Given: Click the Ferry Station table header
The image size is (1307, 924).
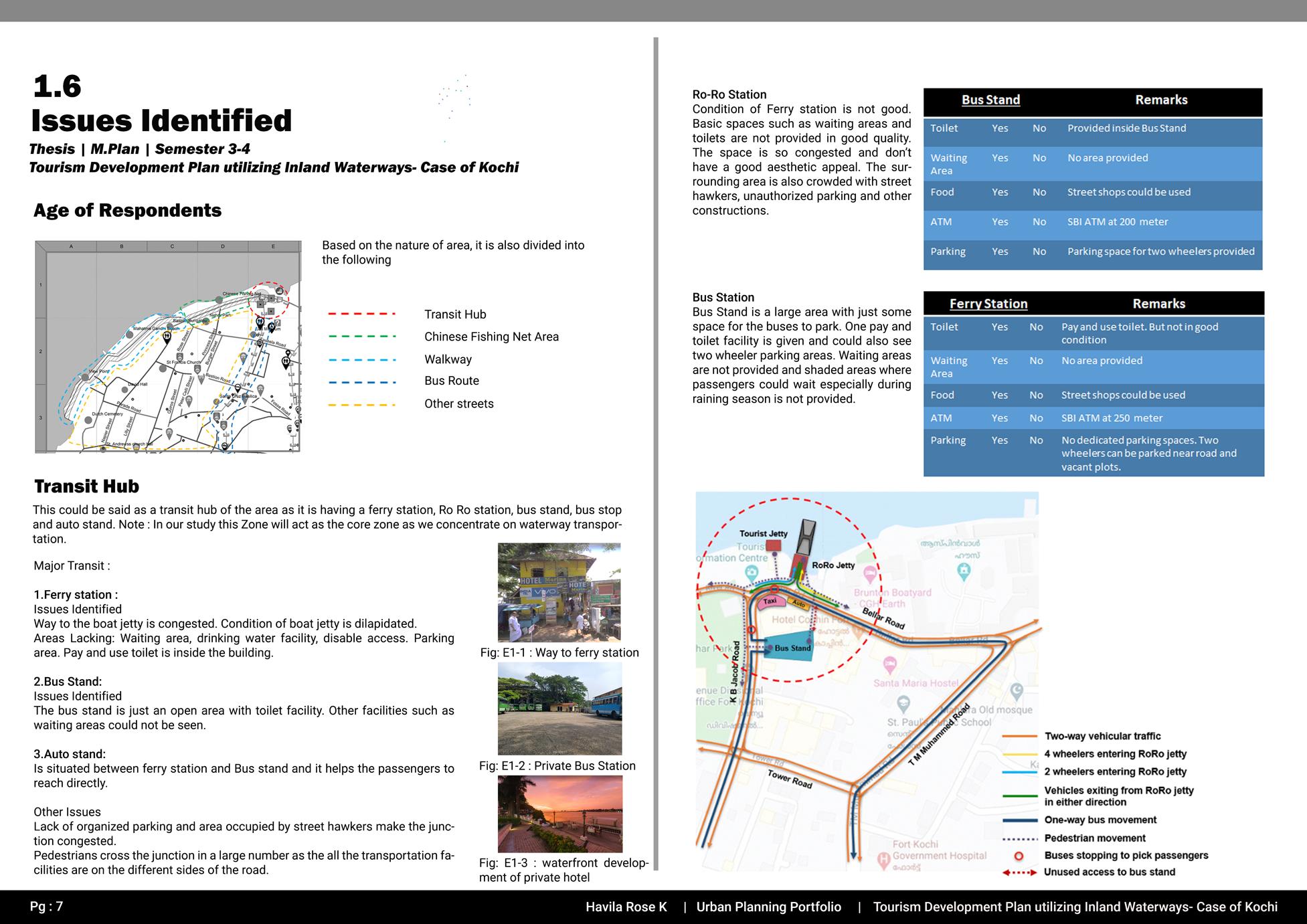Looking at the screenshot, I should pos(988,304).
